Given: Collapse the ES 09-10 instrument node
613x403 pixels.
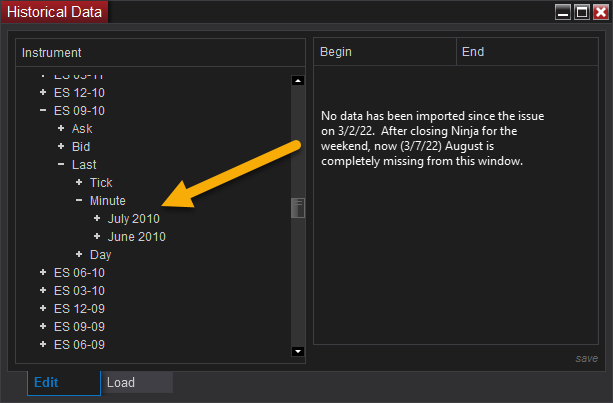Looking at the screenshot, I should tap(43, 110).
